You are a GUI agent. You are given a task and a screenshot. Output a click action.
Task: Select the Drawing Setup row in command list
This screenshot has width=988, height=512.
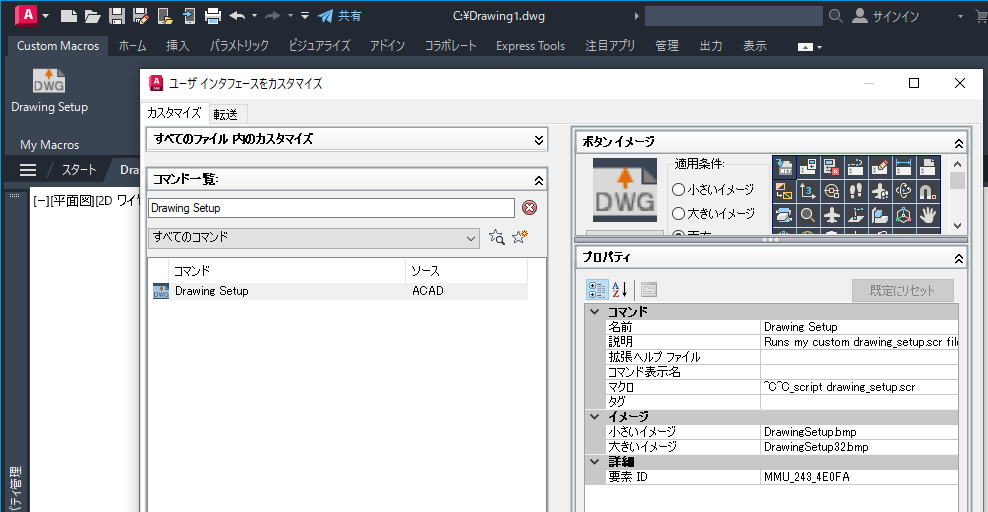(339, 291)
